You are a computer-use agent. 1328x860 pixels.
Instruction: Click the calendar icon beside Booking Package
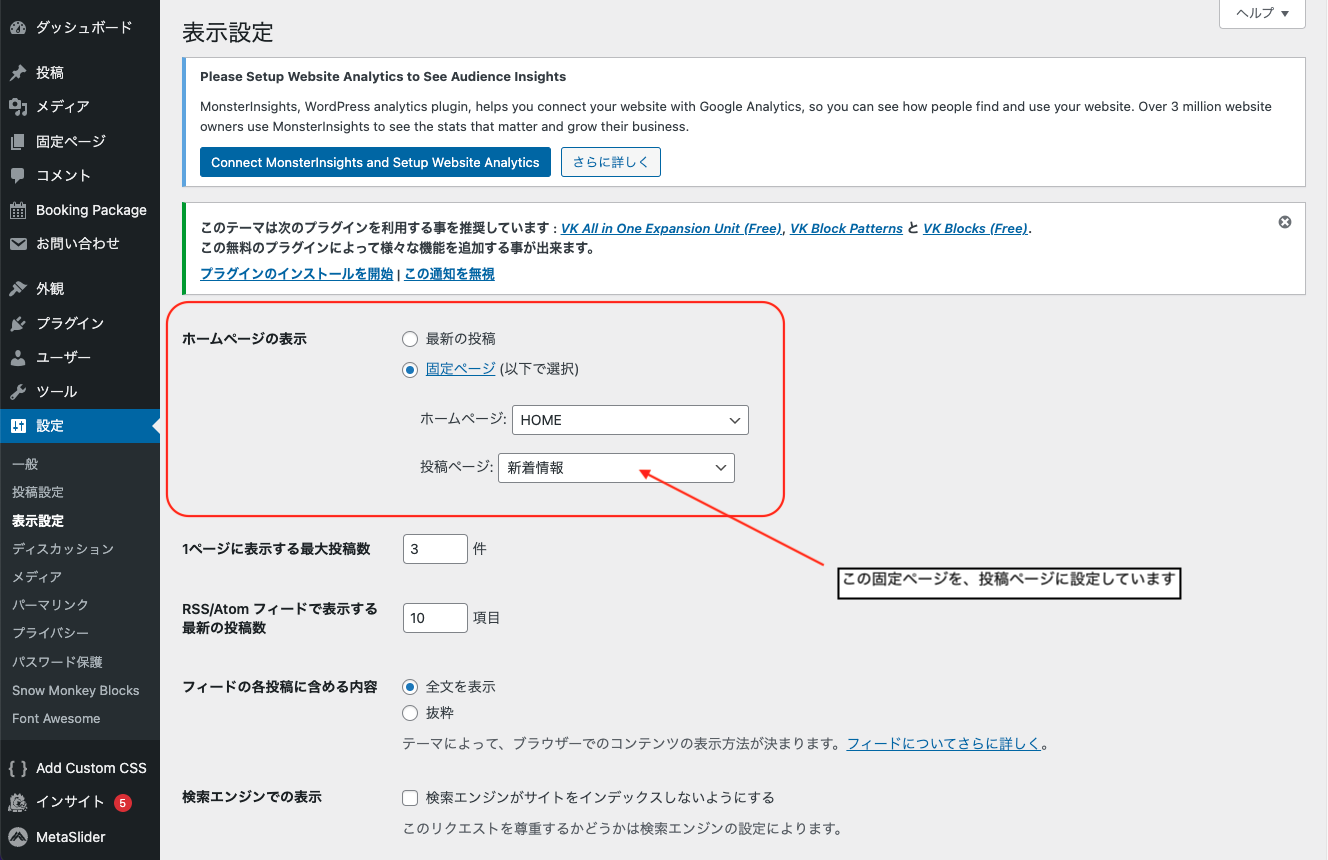tap(18, 210)
